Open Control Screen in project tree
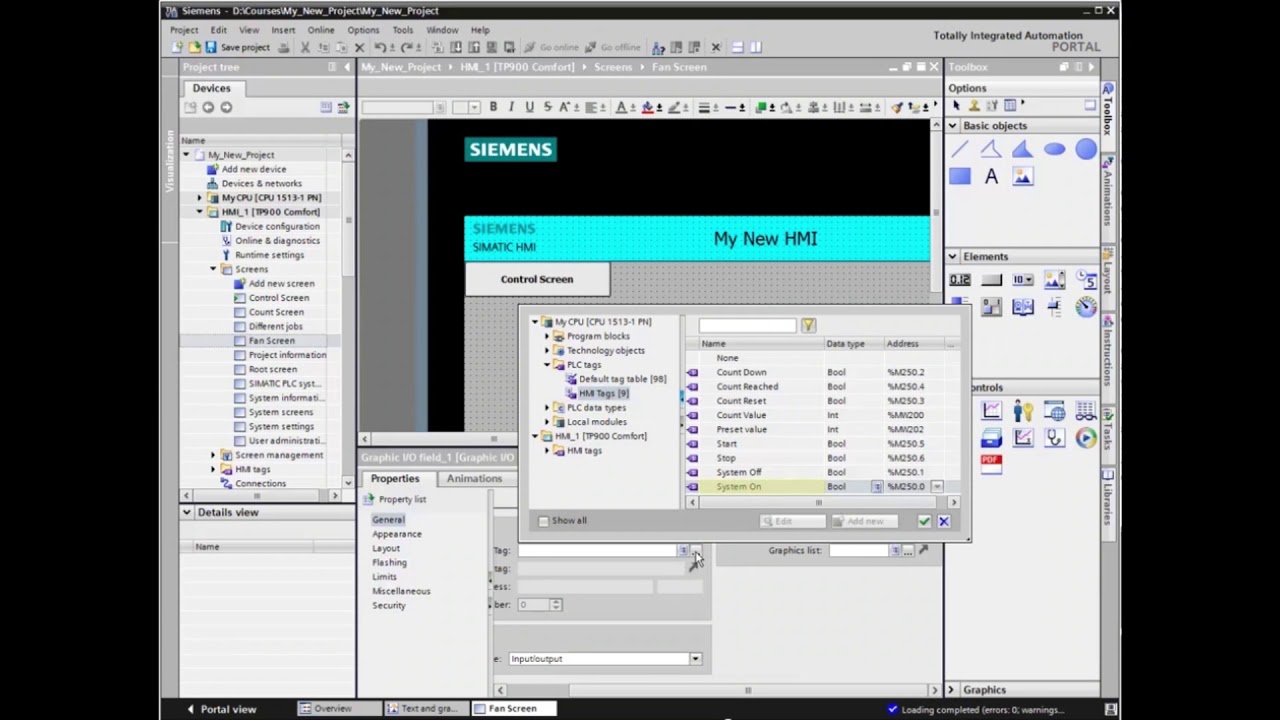The image size is (1280, 720). (x=279, y=298)
